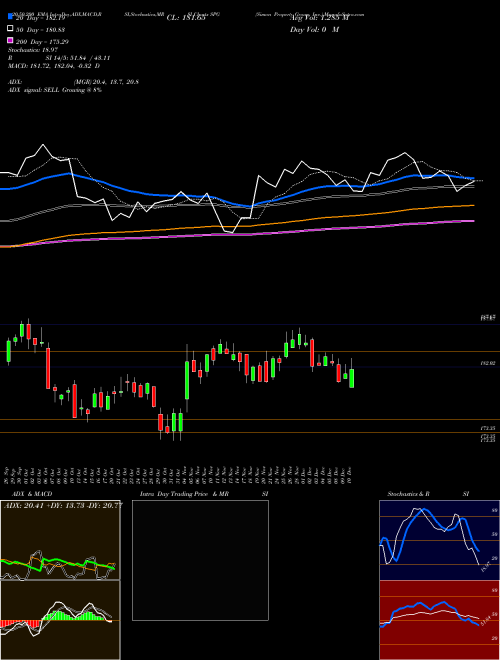The height and width of the screenshot is (660, 500).
Task: Click the MACD values line
Action: (54, 66)
